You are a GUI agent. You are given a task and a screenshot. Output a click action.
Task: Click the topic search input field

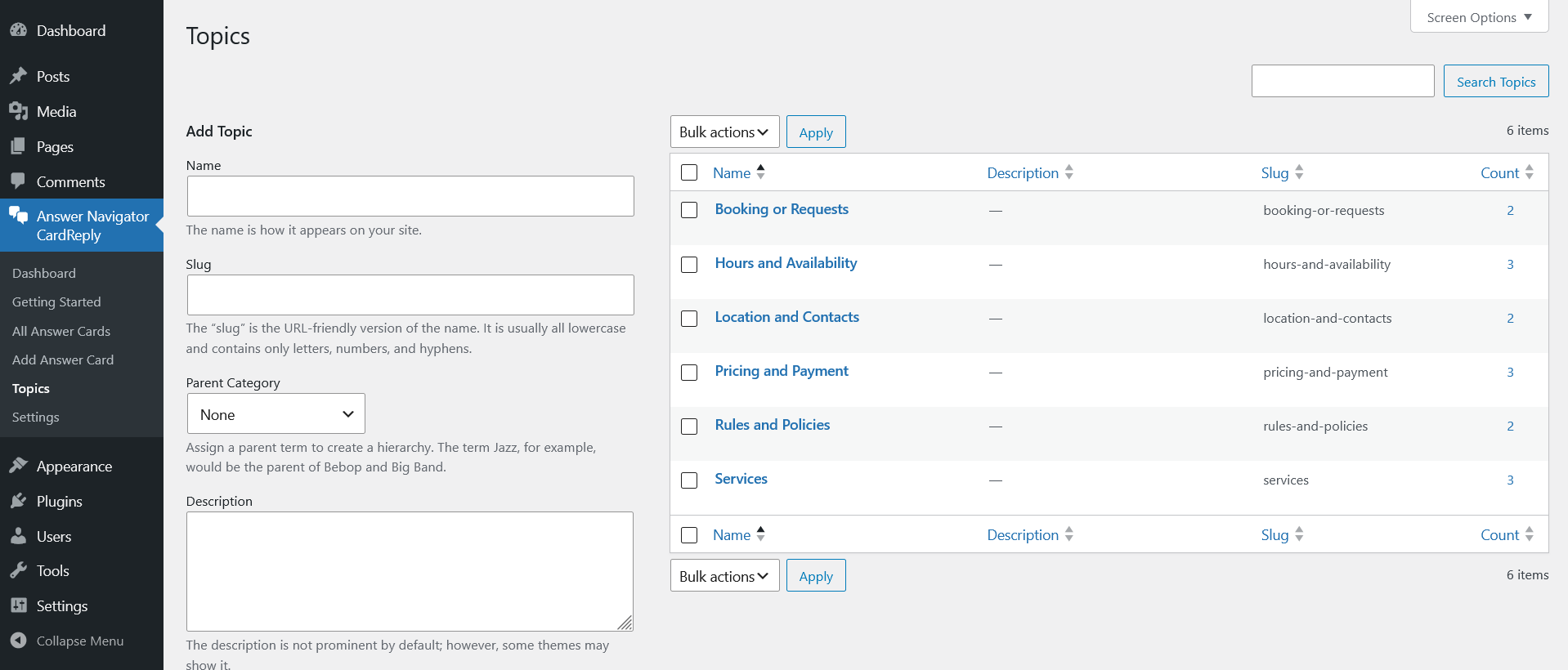click(x=1342, y=81)
